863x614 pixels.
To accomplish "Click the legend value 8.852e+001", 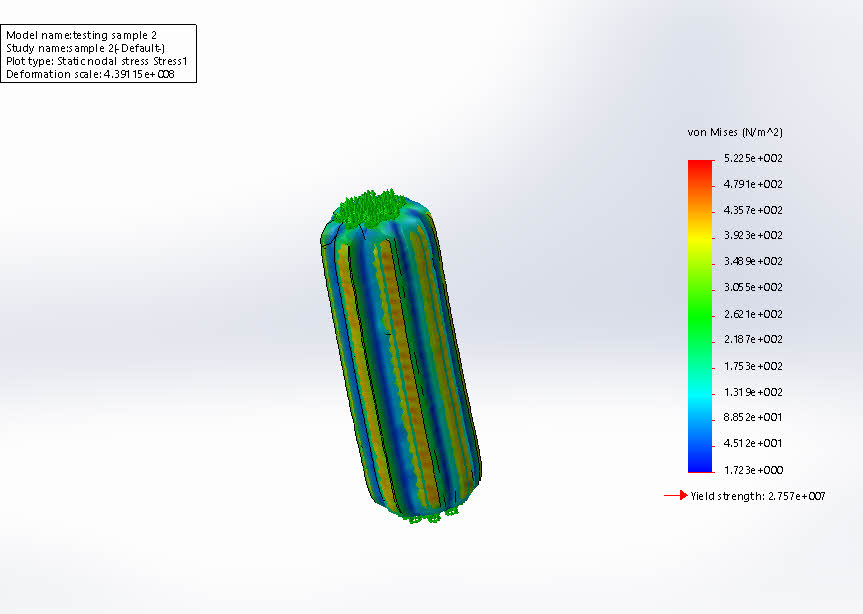I will coord(753,418).
